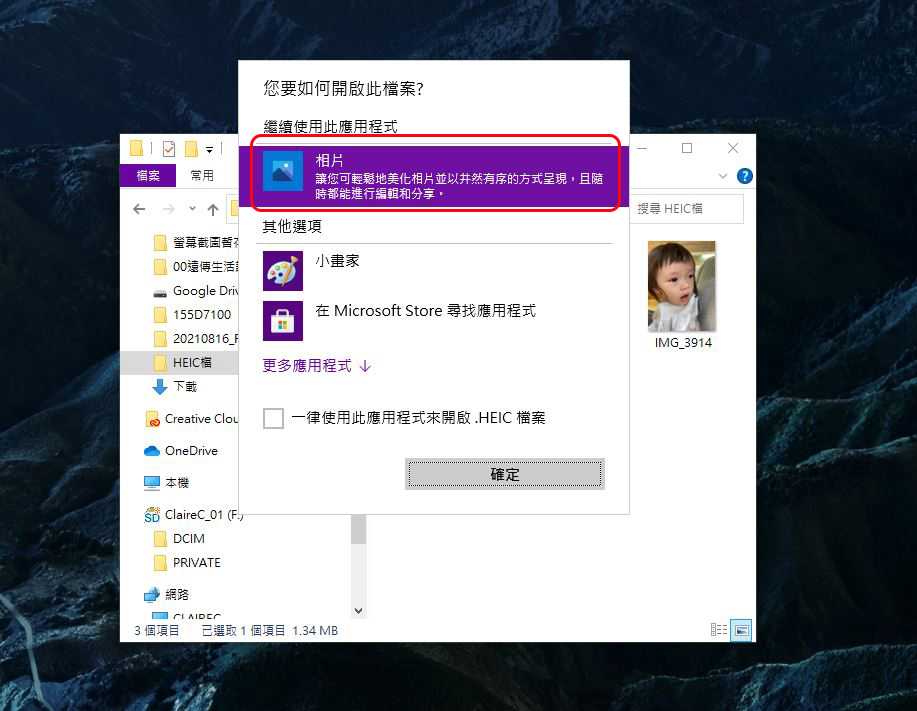Select OneDrive in the navigation pane

pos(190,451)
